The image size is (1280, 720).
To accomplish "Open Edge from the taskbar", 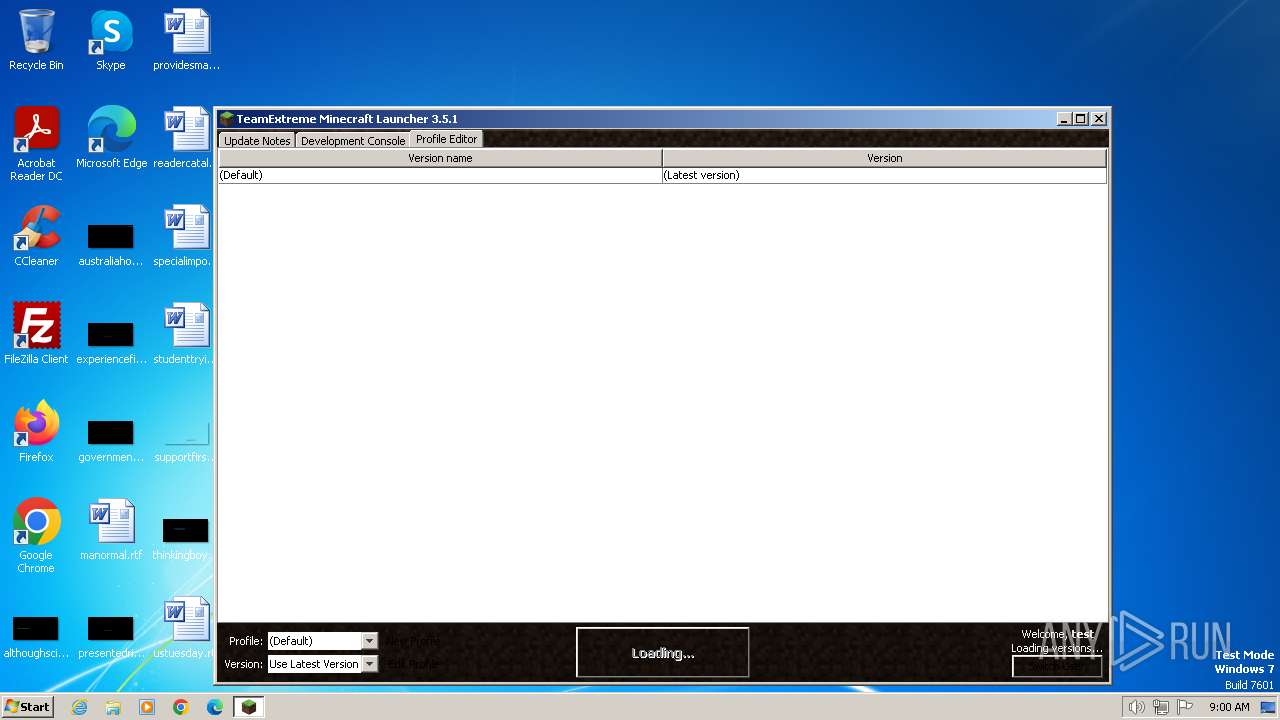I will pyautogui.click(x=215, y=707).
